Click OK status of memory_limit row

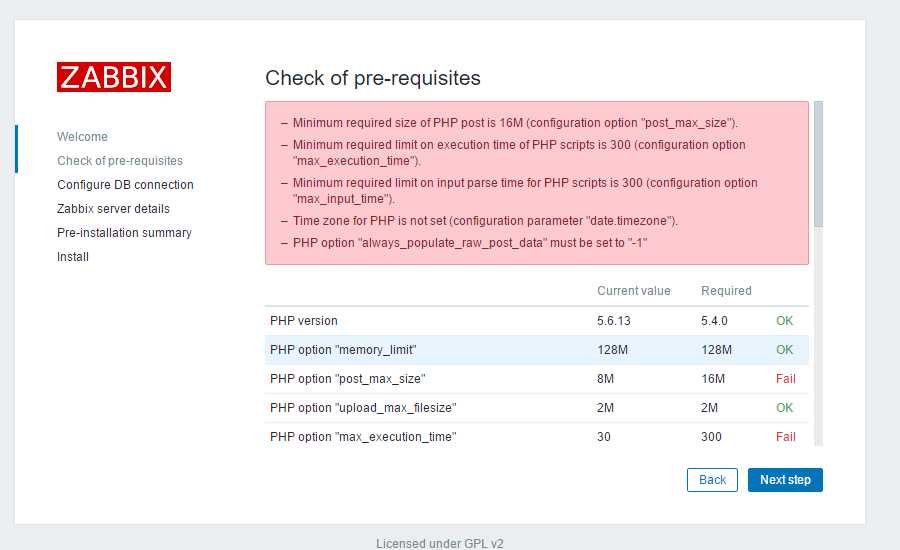tap(785, 350)
